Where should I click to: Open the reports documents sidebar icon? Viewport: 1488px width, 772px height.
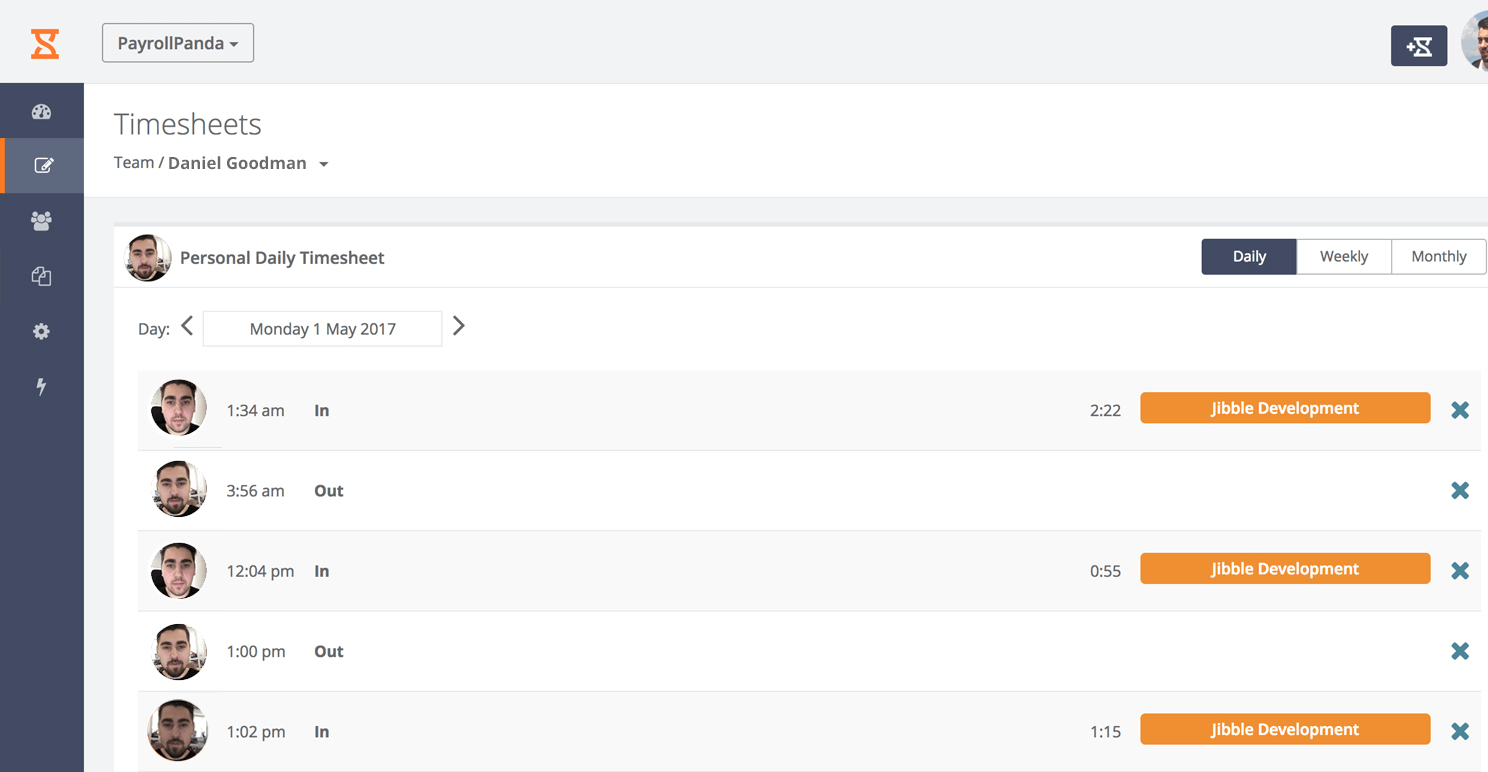(x=41, y=276)
